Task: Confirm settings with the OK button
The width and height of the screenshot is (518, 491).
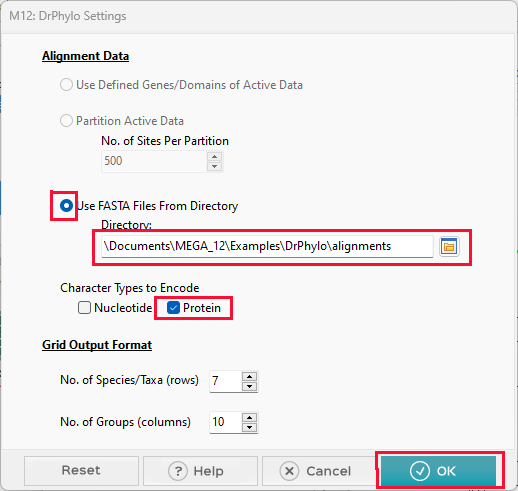Action: [x=438, y=471]
